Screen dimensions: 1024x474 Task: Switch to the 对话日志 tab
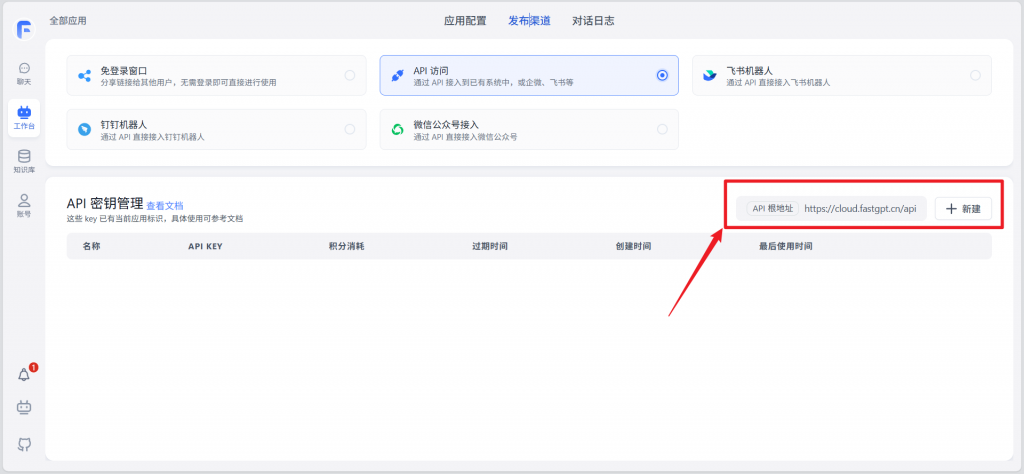click(x=593, y=20)
